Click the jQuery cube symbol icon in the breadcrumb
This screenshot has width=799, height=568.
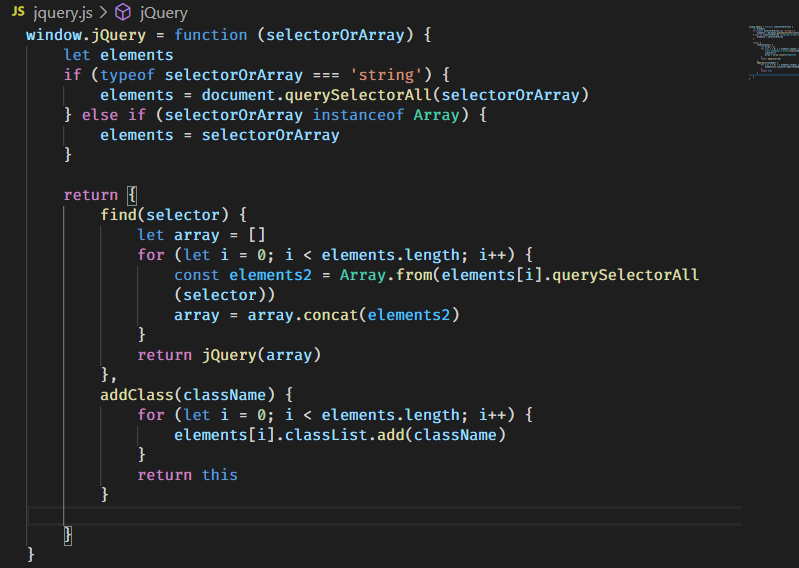coord(123,12)
